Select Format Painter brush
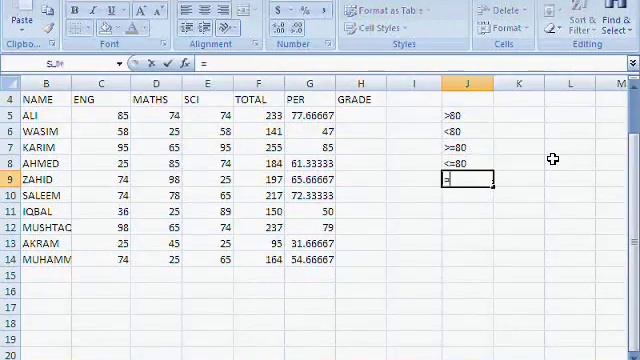The height and width of the screenshot is (360, 640). (x=49, y=28)
